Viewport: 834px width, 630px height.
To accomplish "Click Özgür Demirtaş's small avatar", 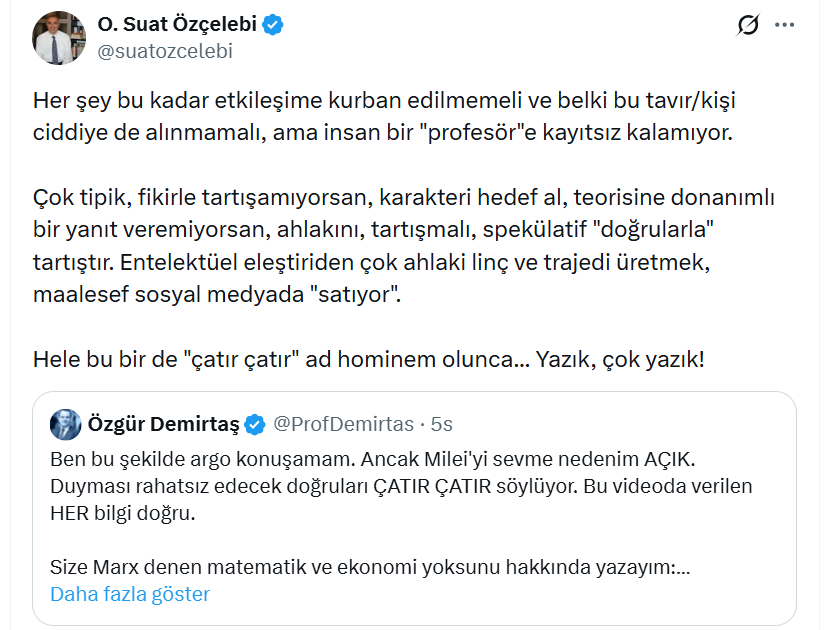I will (66, 424).
